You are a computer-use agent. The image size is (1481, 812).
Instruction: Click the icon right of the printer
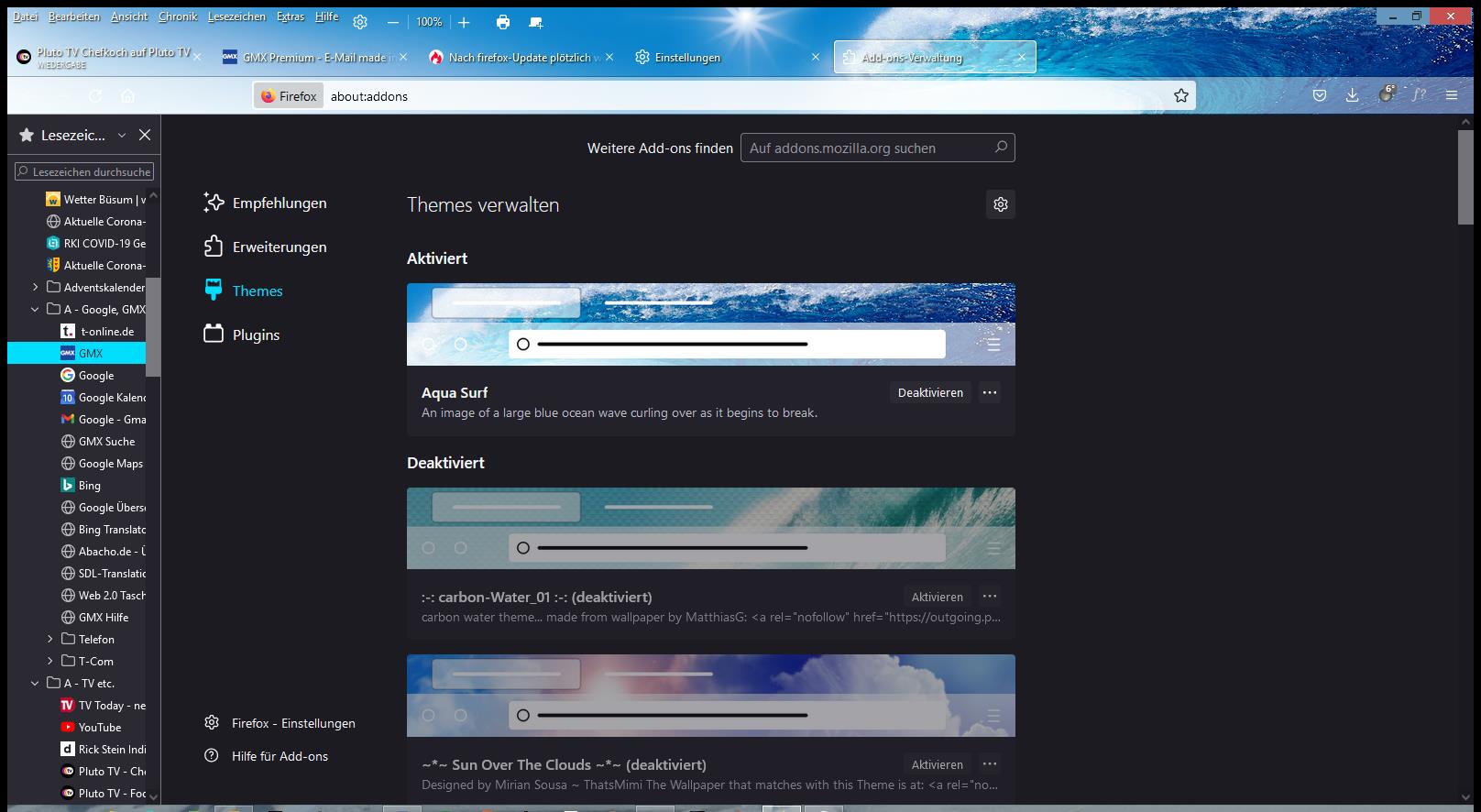pos(536,22)
